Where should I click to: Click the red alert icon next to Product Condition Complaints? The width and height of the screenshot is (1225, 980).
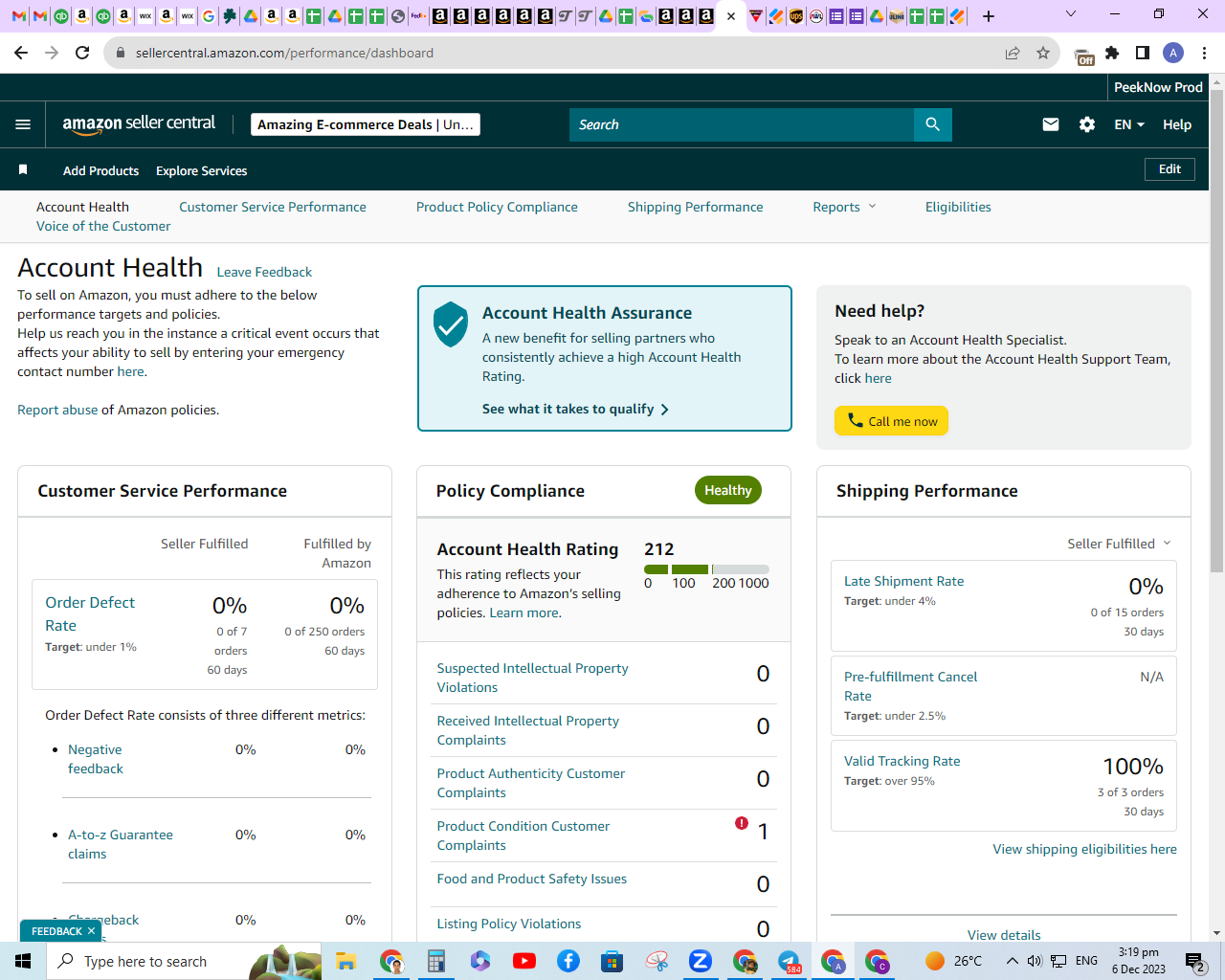[742, 823]
